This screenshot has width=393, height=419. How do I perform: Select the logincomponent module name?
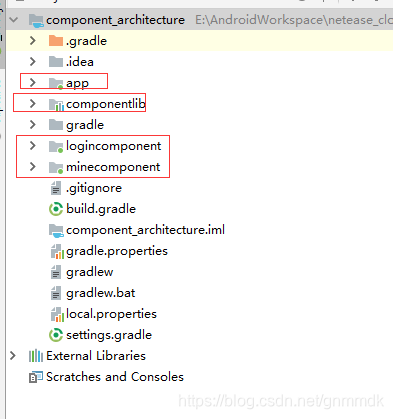coord(113,146)
